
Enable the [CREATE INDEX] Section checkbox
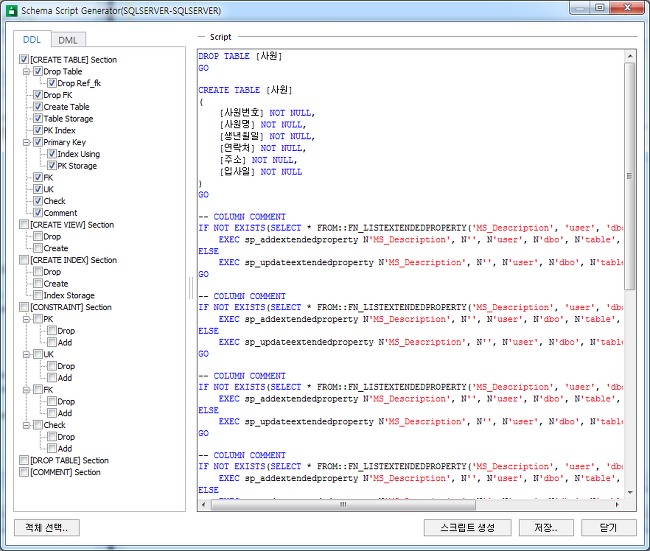point(24,260)
